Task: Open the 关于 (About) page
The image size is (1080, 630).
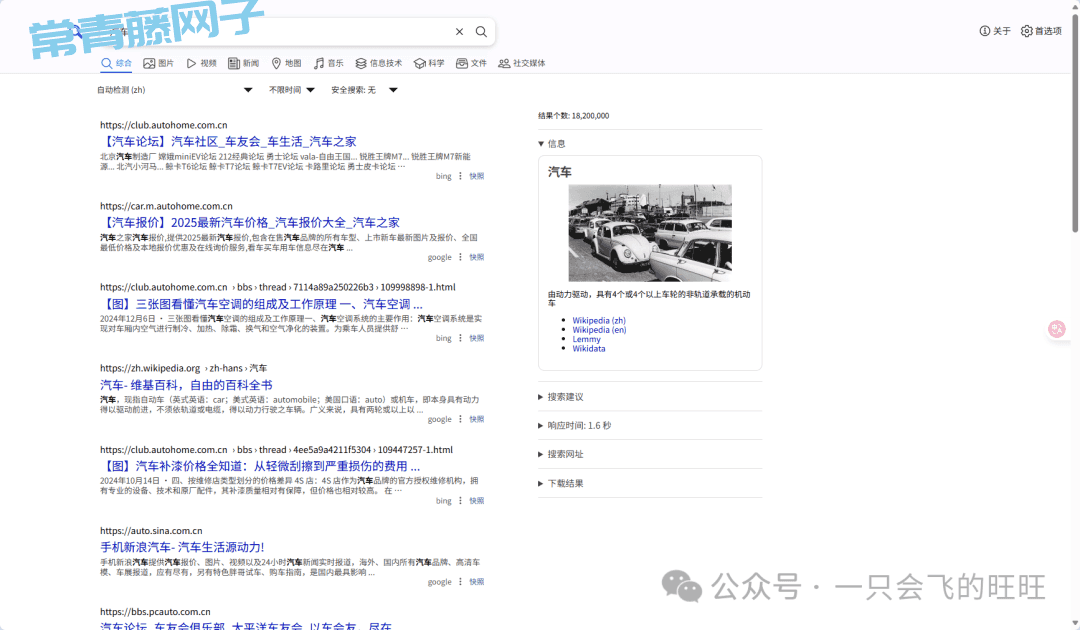Action: (995, 31)
